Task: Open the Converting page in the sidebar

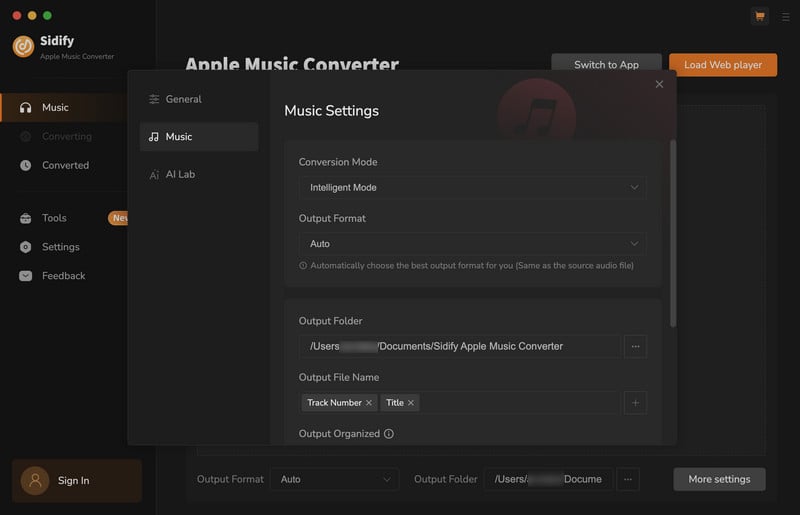Action: pos(64,136)
